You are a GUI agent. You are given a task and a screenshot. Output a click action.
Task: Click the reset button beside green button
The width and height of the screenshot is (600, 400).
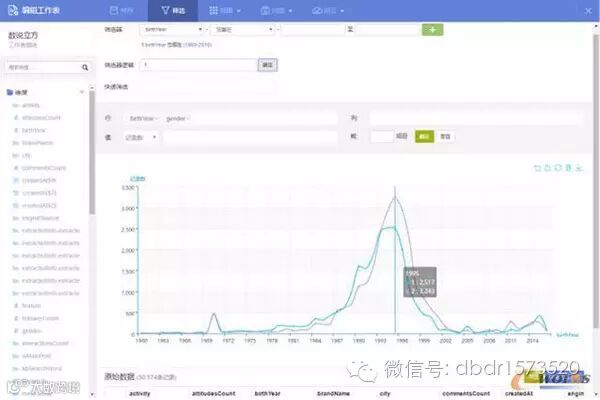(445, 136)
